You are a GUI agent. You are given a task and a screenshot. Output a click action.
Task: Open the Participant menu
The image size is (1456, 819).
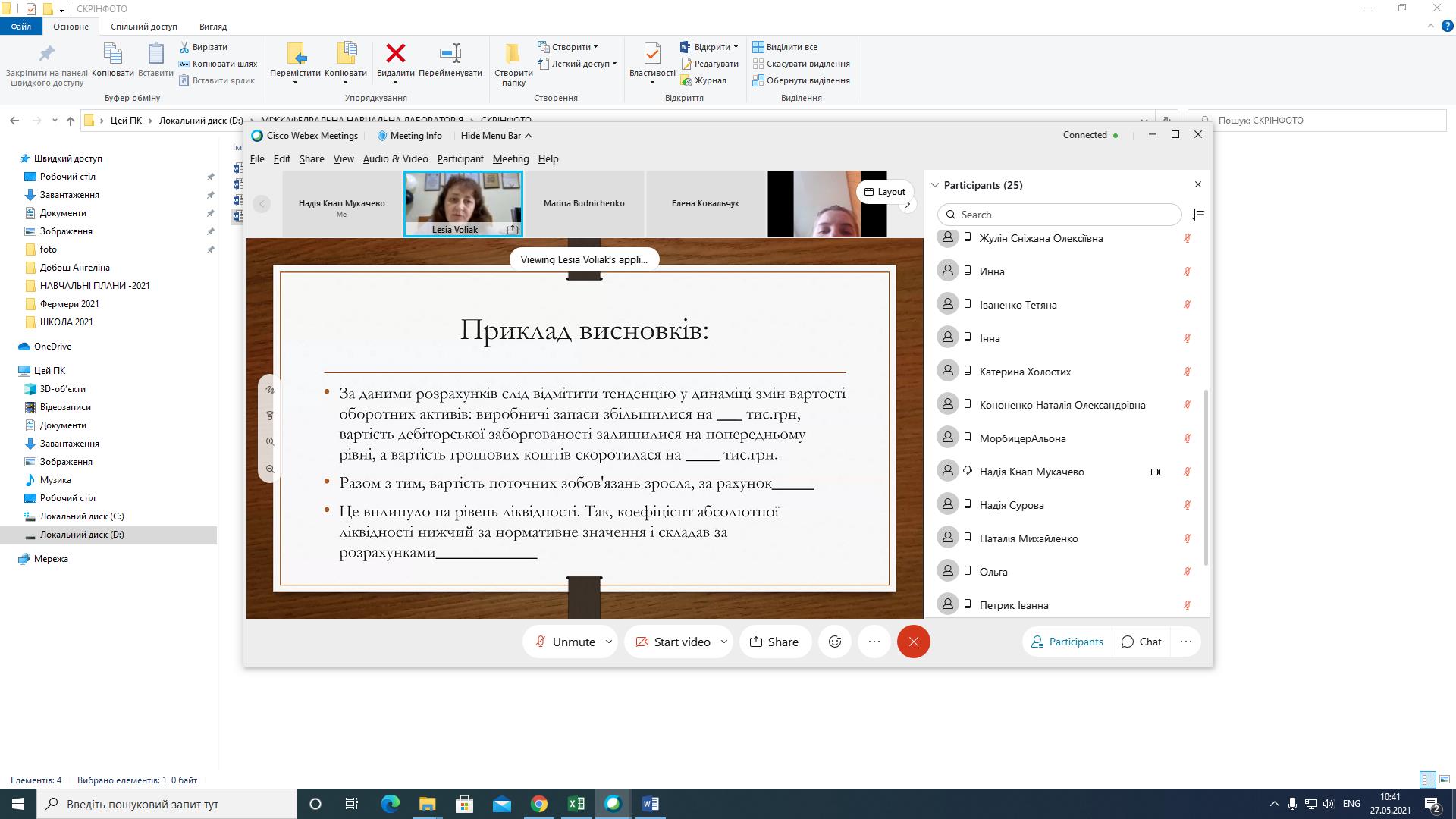[460, 158]
